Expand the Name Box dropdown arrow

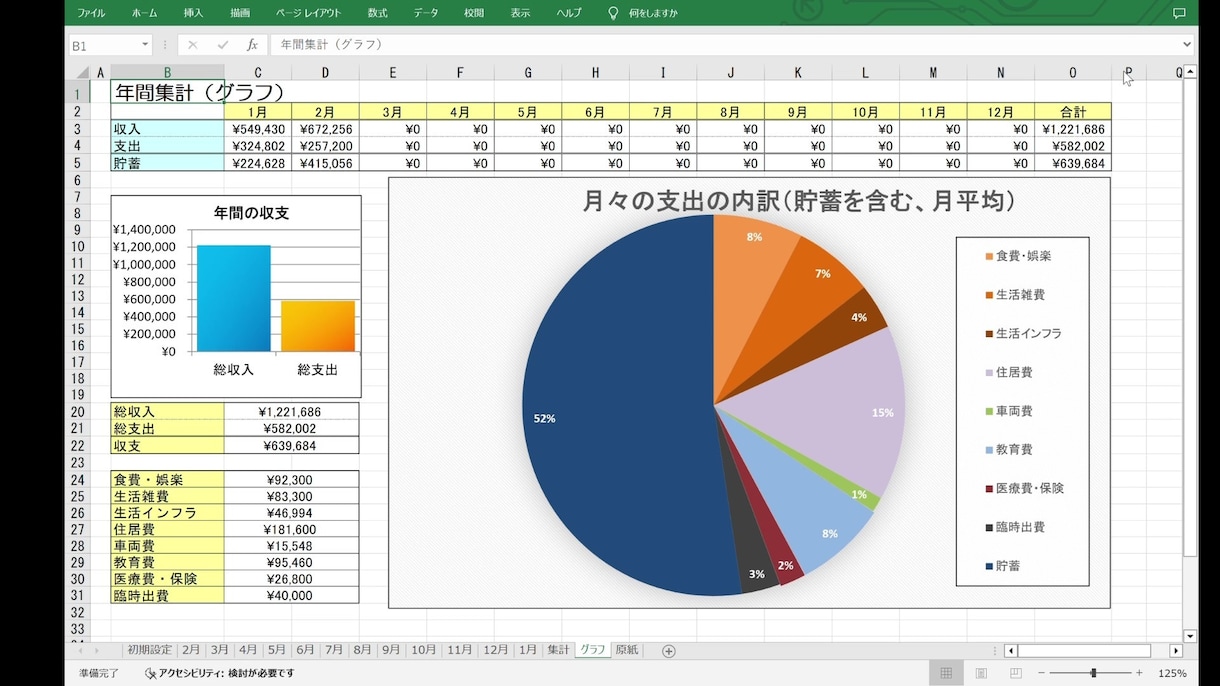[145, 45]
